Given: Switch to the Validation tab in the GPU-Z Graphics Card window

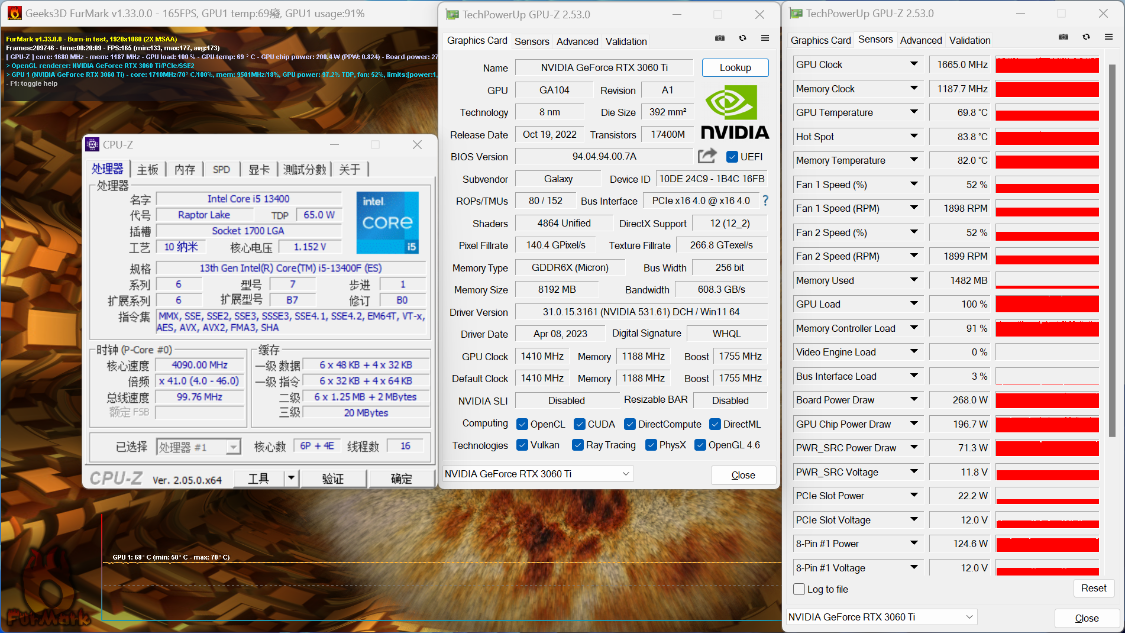Looking at the screenshot, I should [x=626, y=42].
